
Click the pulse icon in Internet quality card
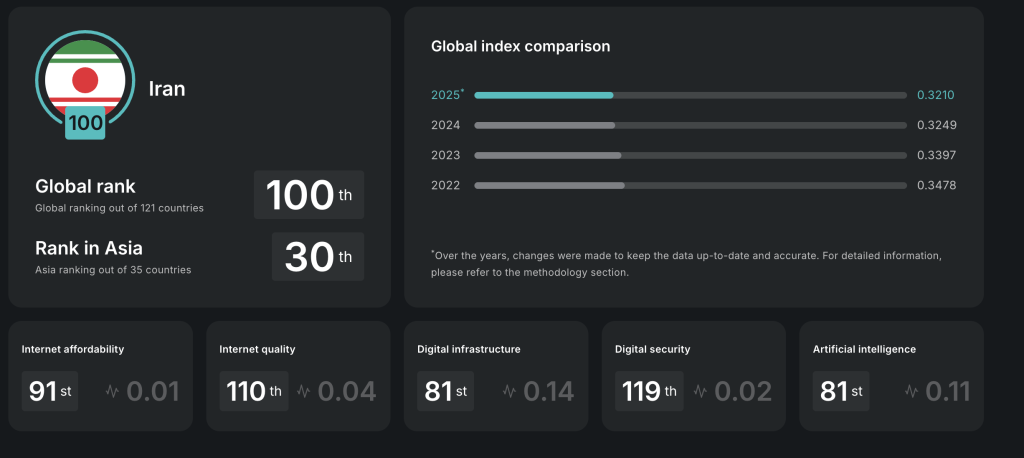click(306, 391)
